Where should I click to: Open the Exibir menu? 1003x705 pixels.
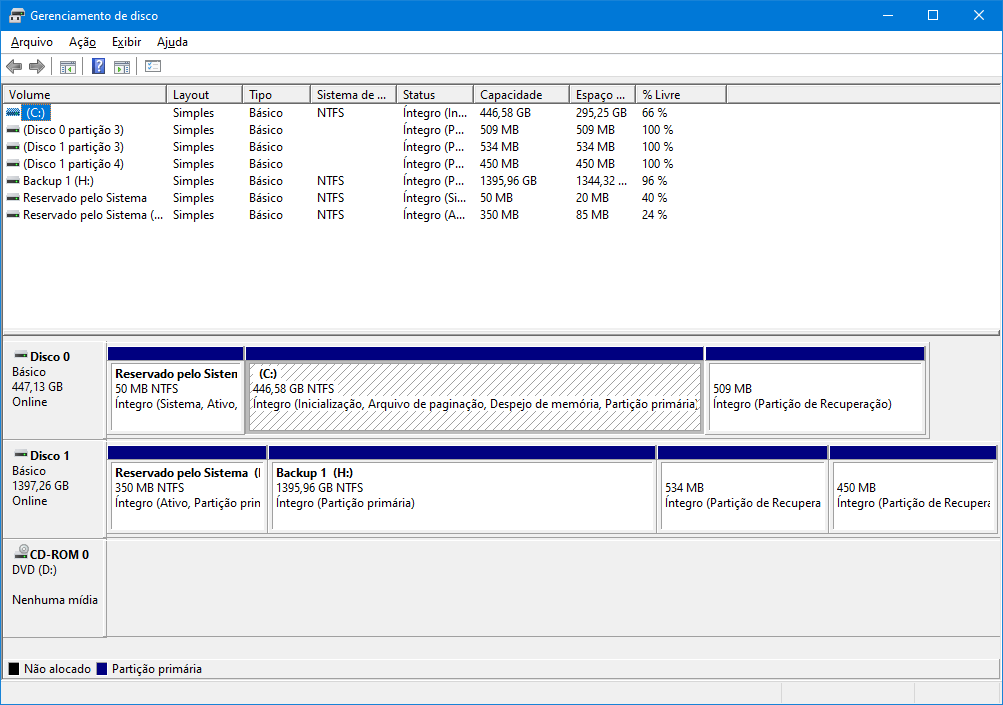pyautogui.click(x=126, y=42)
